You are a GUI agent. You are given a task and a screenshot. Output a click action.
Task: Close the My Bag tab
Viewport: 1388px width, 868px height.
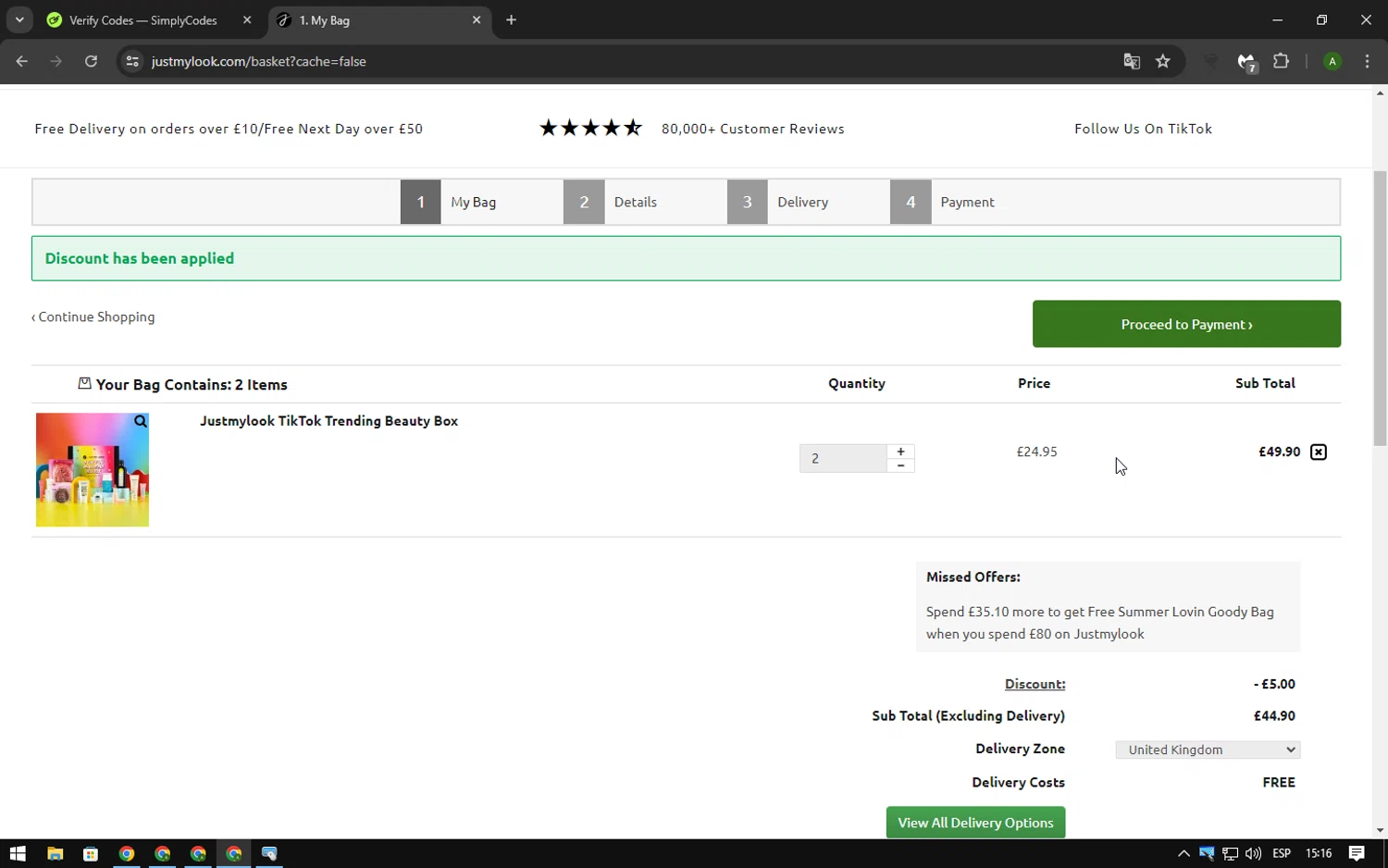(x=477, y=20)
